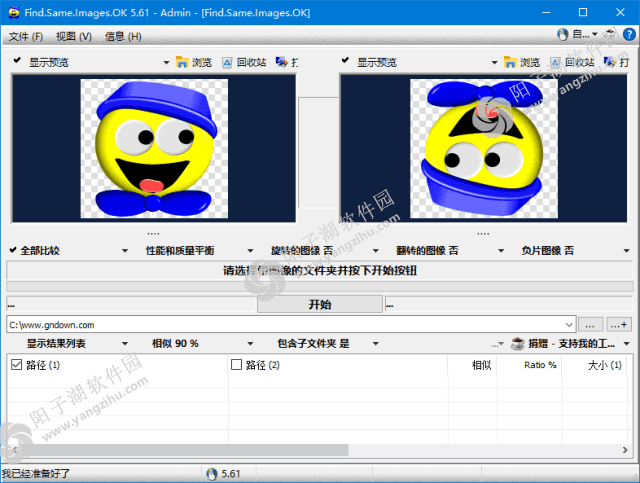Click the ... browse folder button
This screenshot has width=640, height=483.
(x=590, y=325)
